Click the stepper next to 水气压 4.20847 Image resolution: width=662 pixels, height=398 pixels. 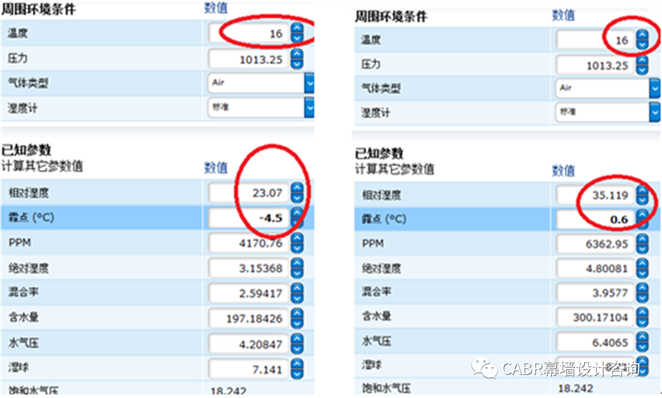pos(297,344)
